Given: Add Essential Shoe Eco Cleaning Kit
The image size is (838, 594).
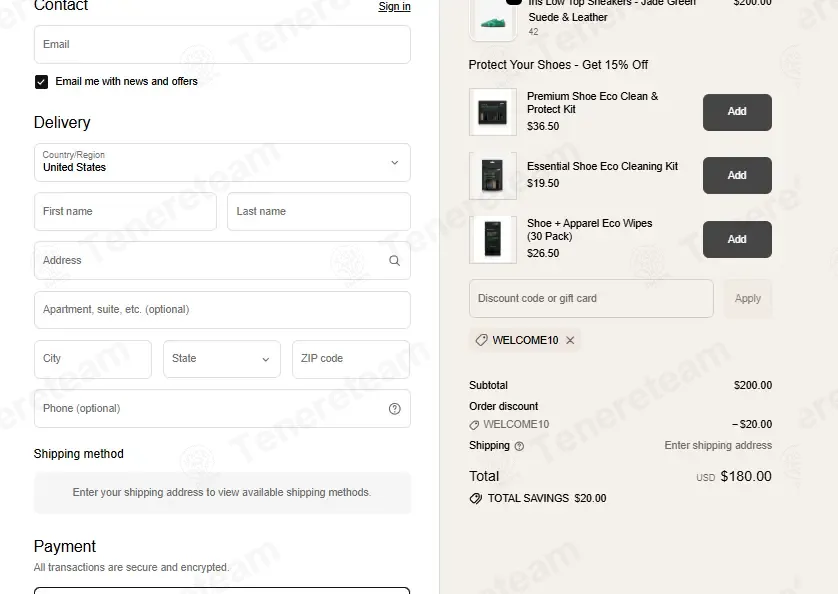Looking at the screenshot, I should click(x=737, y=175).
